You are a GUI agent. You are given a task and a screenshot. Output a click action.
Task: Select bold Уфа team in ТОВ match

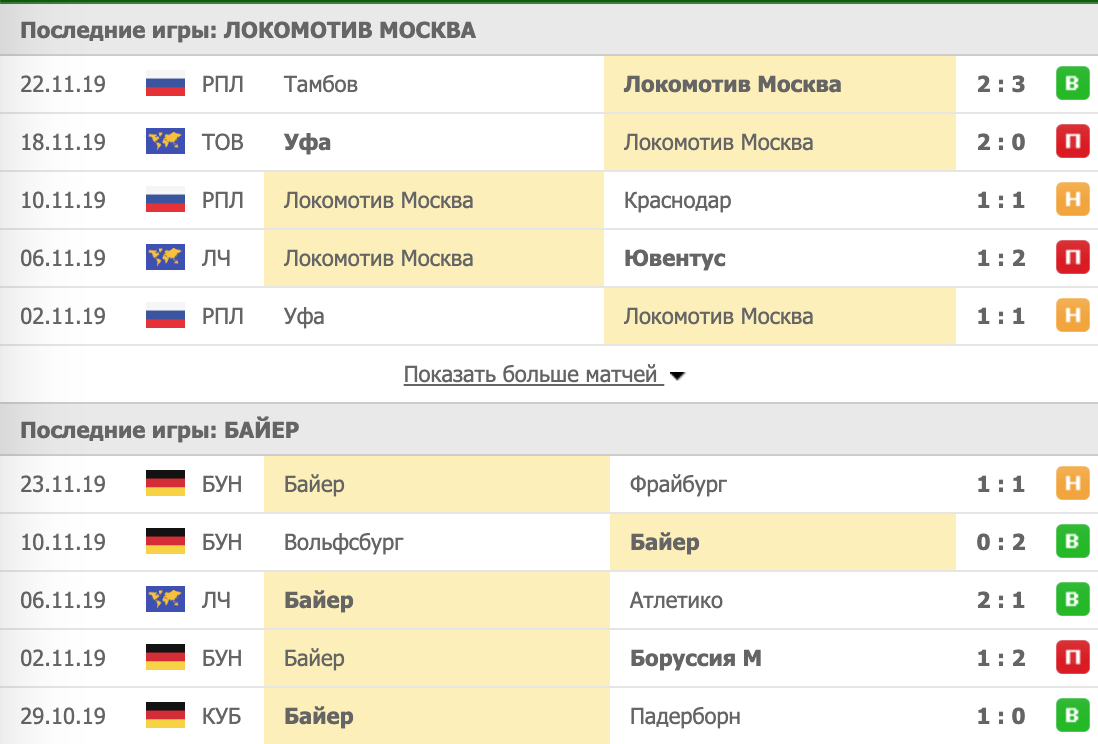(x=307, y=142)
